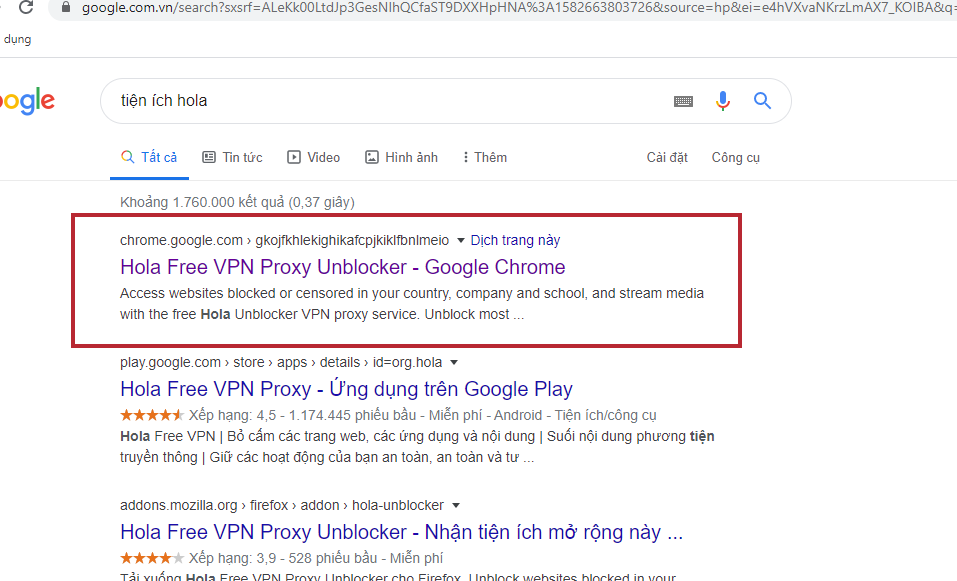Screen dimensions: 957x581
Task: Open the on-screen keyboard icon in the search box
Action: point(683,101)
